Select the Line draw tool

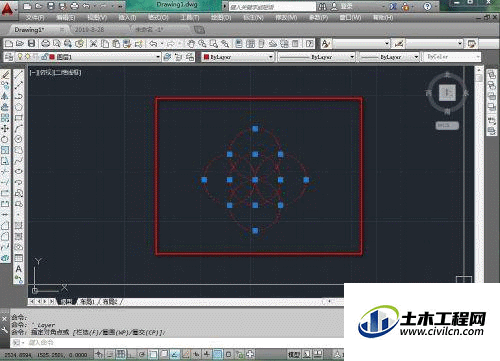tap(19, 74)
